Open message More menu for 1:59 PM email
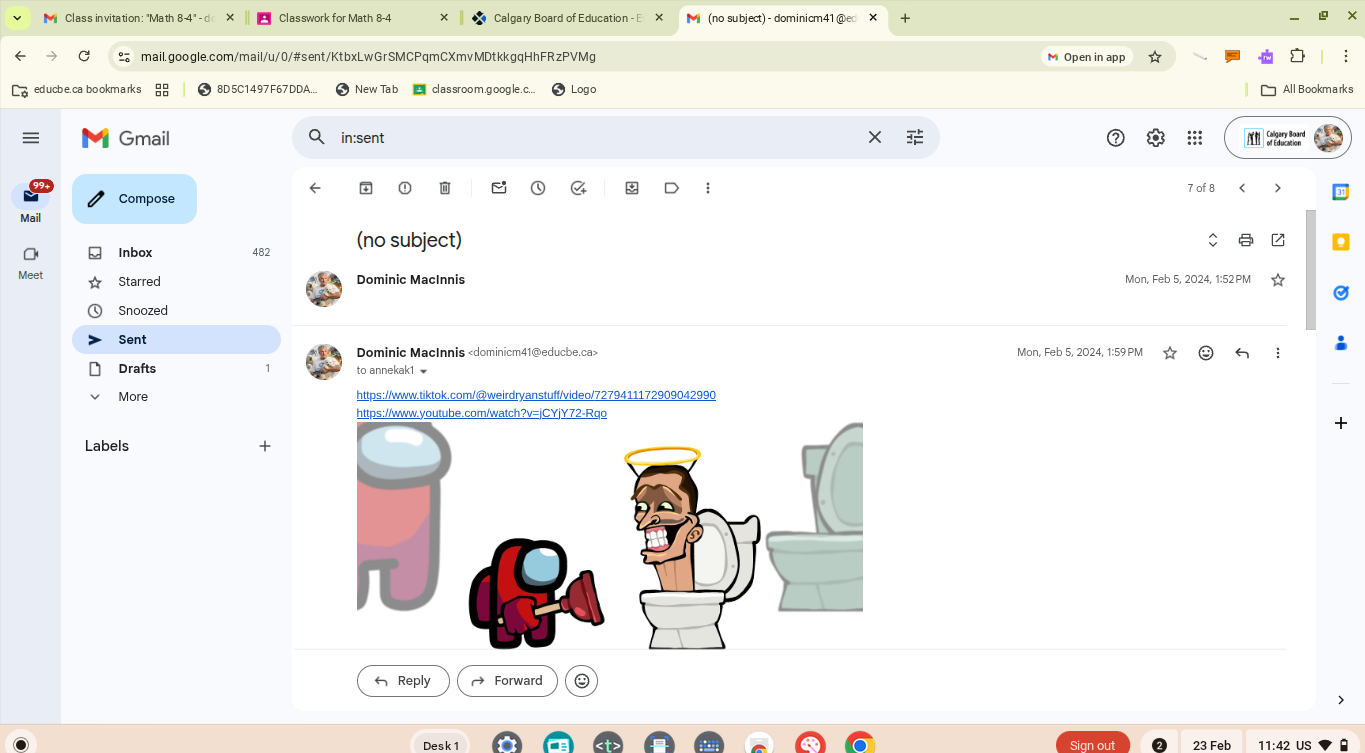1365x753 pixels. (x=1278, y=353)
